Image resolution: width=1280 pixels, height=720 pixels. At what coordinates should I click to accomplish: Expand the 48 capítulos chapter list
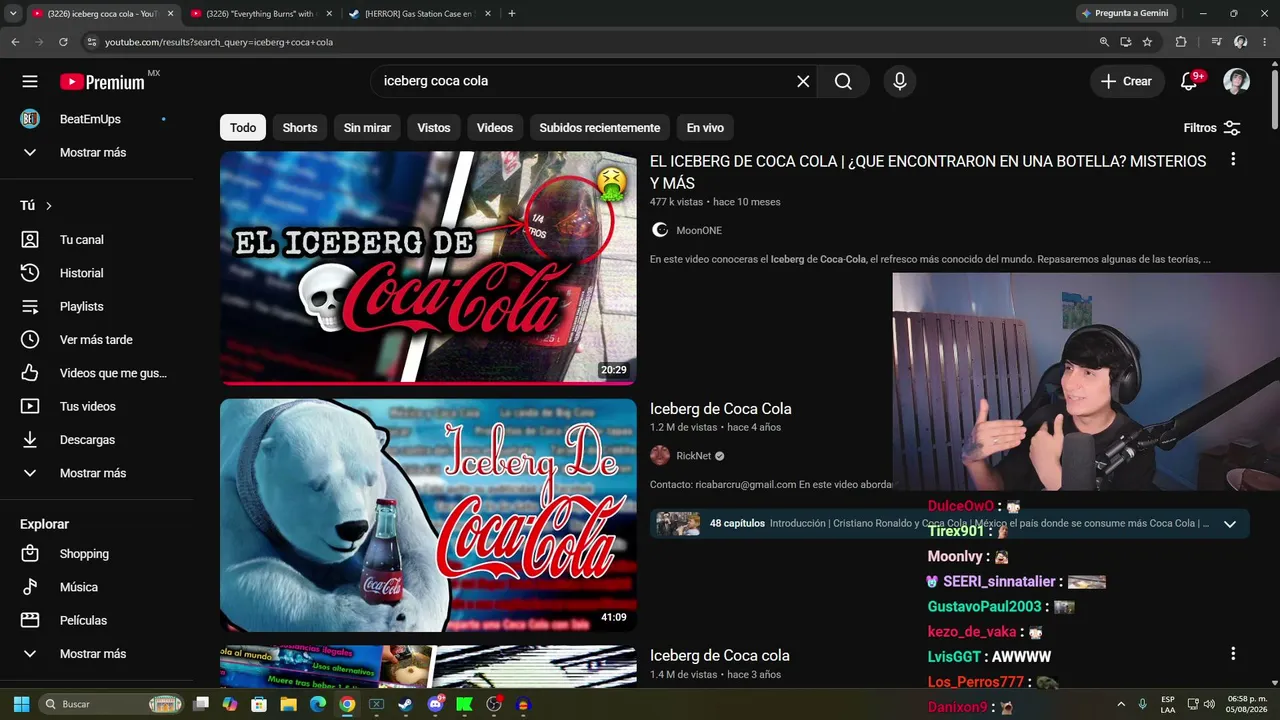tap(1230, 523)
